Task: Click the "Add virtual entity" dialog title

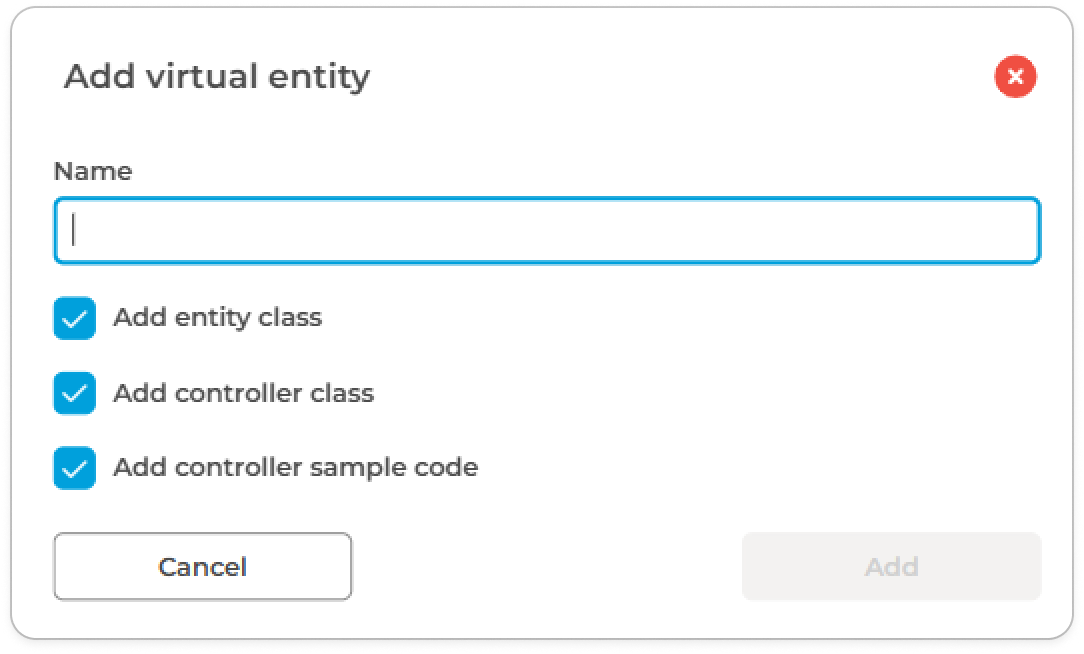Action: 217,77
